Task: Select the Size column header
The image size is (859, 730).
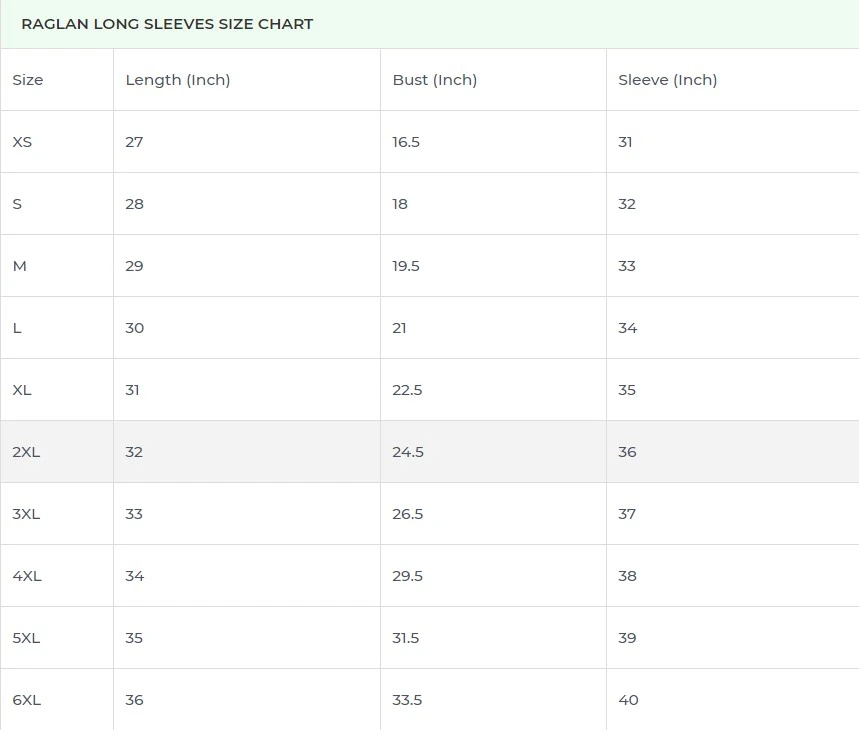Action: click(28, 80)
